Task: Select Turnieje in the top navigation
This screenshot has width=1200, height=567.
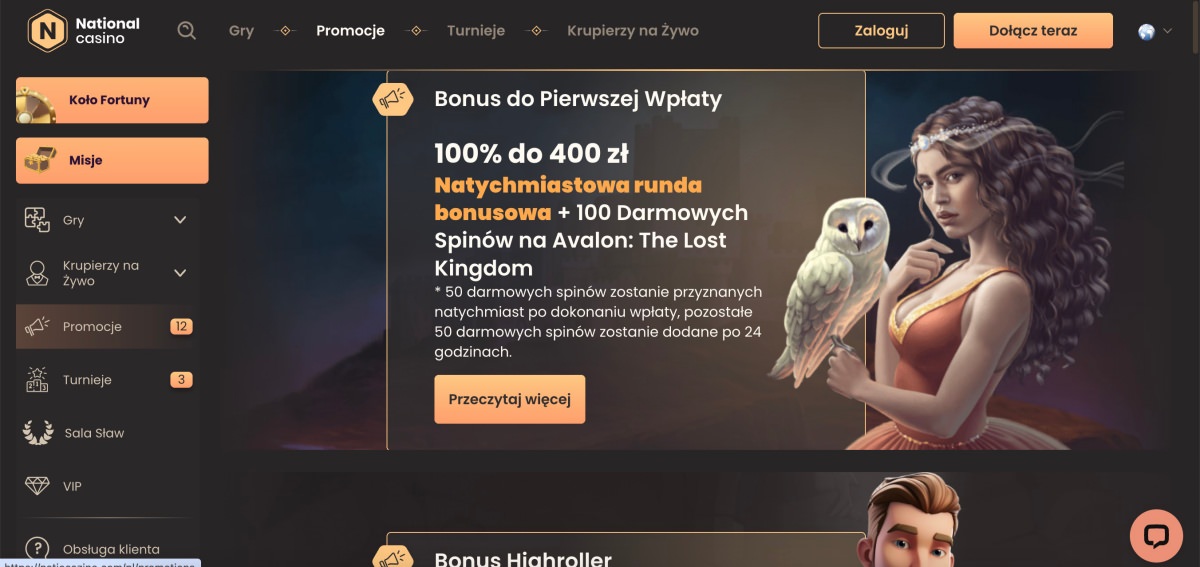Action: pyautogui.click(x=476, y=31)
